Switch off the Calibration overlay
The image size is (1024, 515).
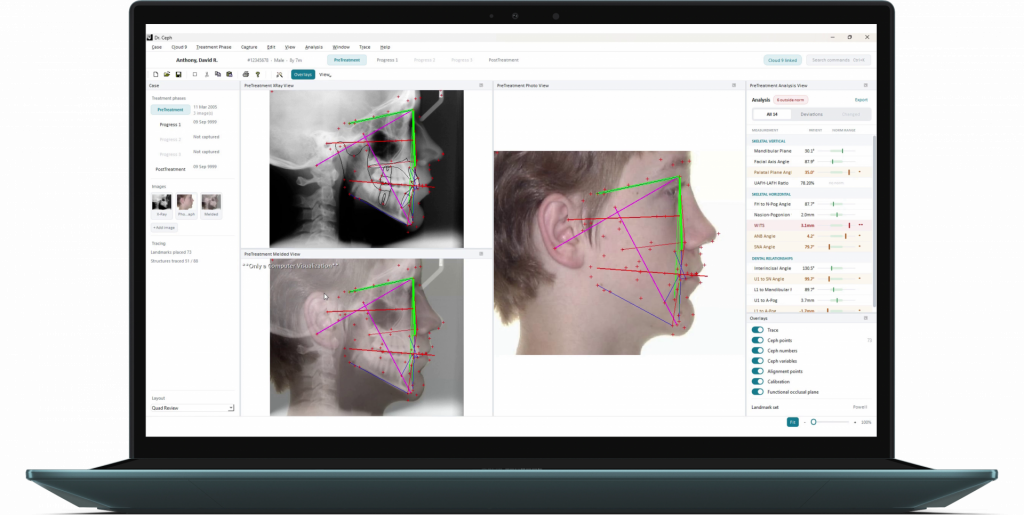[x=758, y=381]
